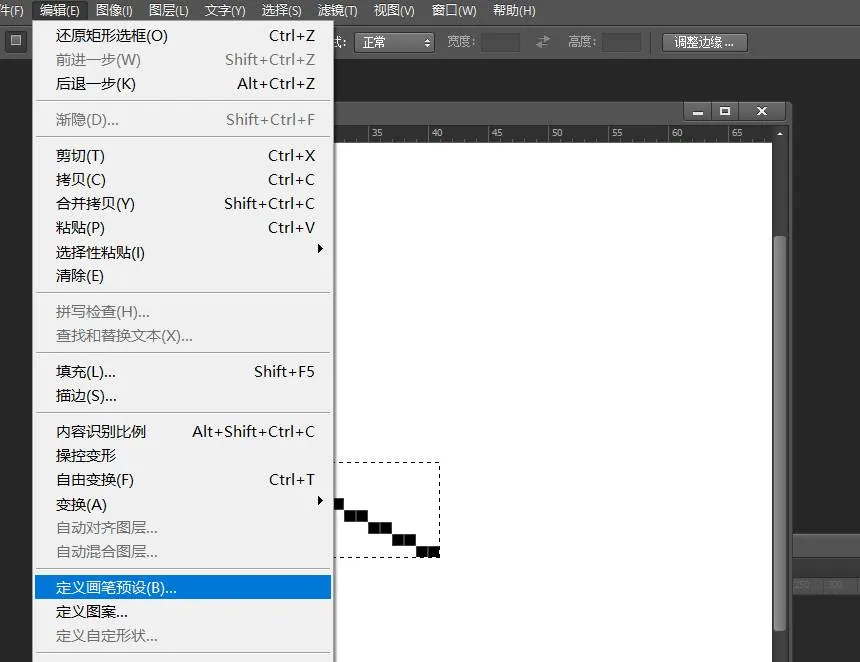The width and height of the screenshot is (860, 662).
Task: Maximize the document window
Action: click(725, 111)
